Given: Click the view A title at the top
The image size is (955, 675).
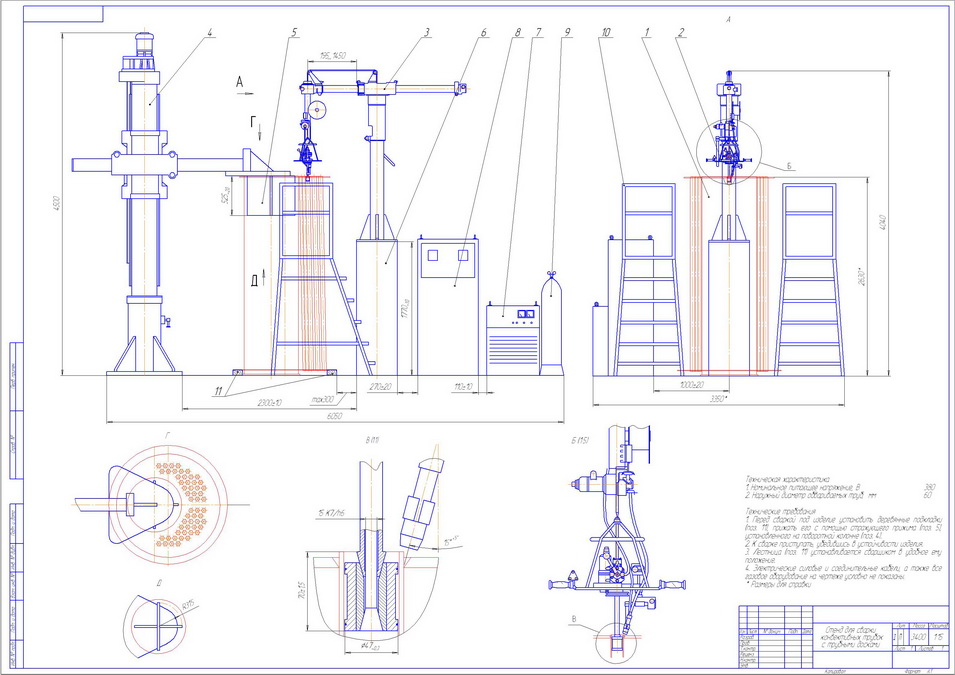Looking at the screenshot, I should pos(728,19).
